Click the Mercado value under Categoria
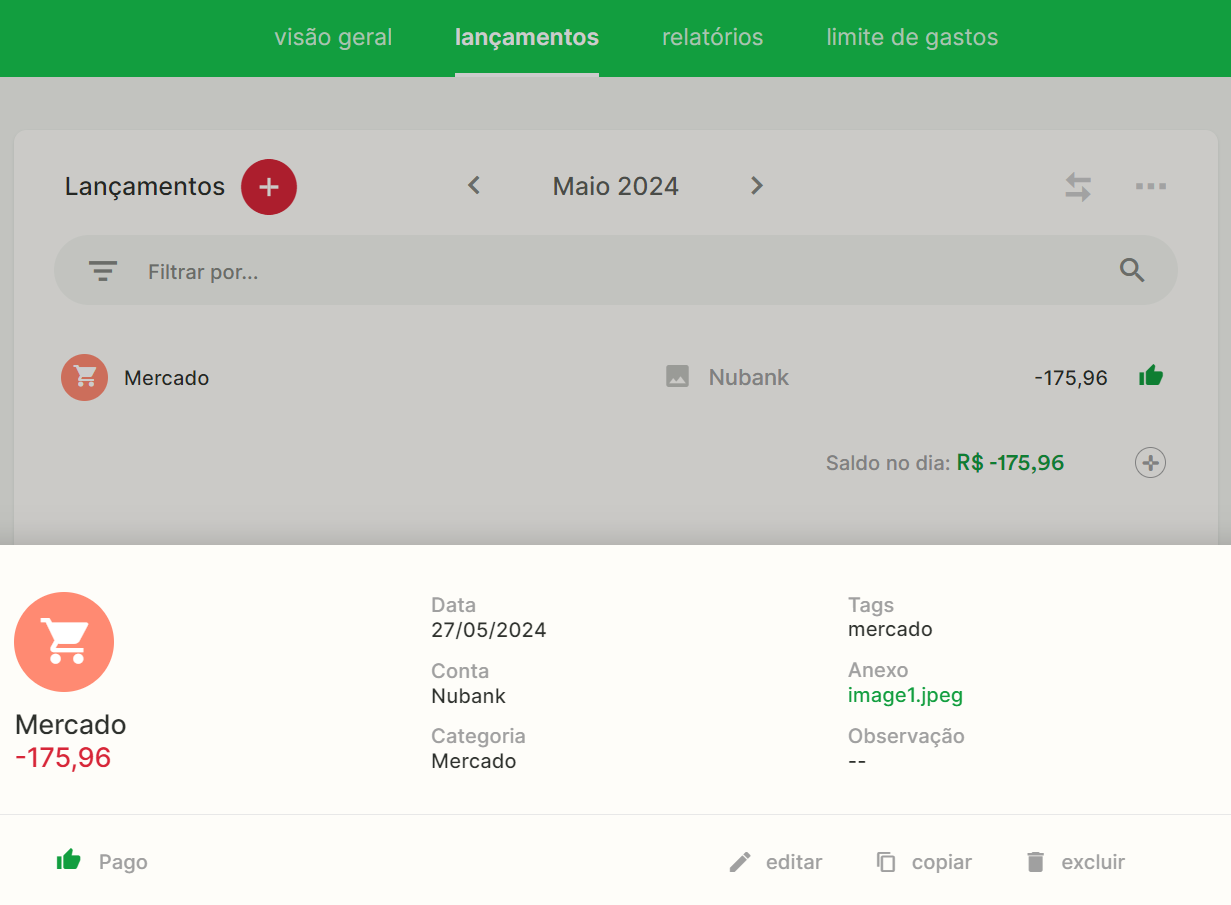 [474, 761]
